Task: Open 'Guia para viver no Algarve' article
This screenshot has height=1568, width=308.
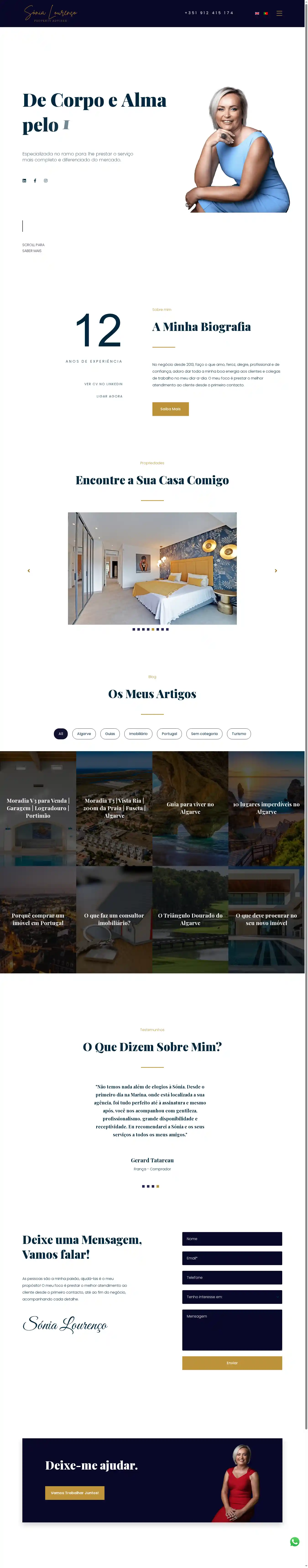Action: pyautogui.click(x=190, y=808)
